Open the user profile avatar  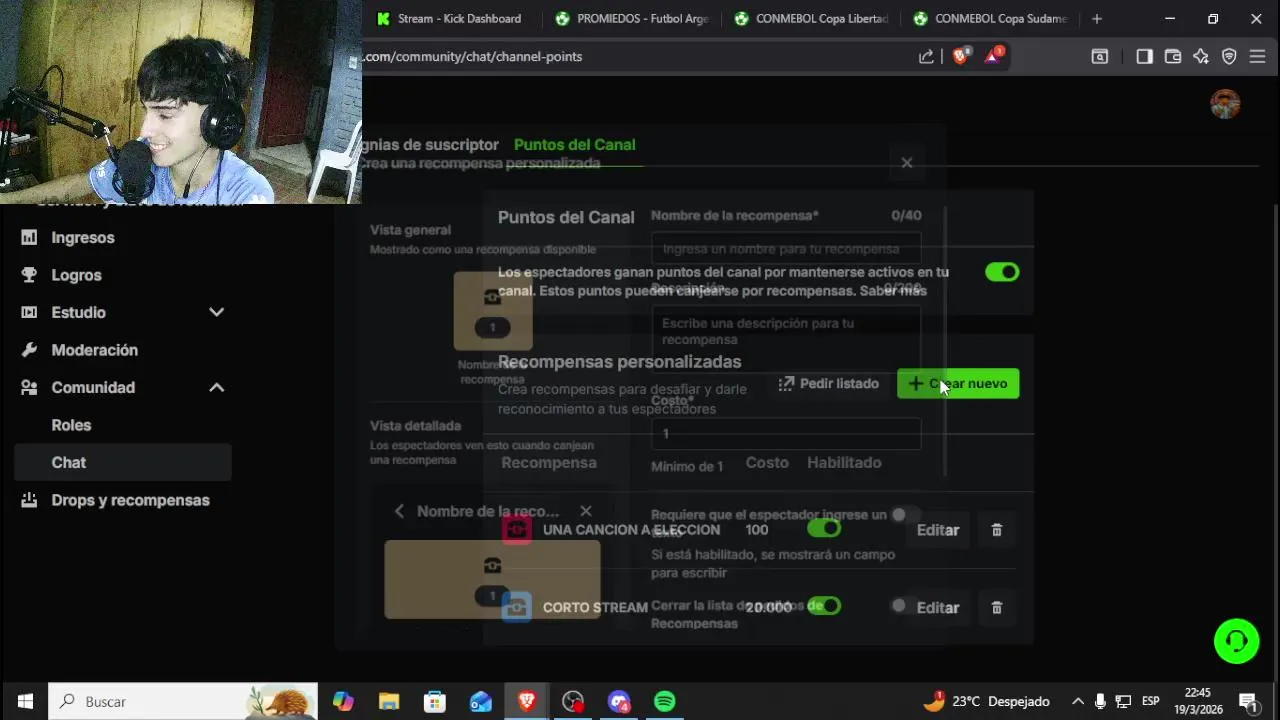pyautogui.click(x=1225, y=104)
